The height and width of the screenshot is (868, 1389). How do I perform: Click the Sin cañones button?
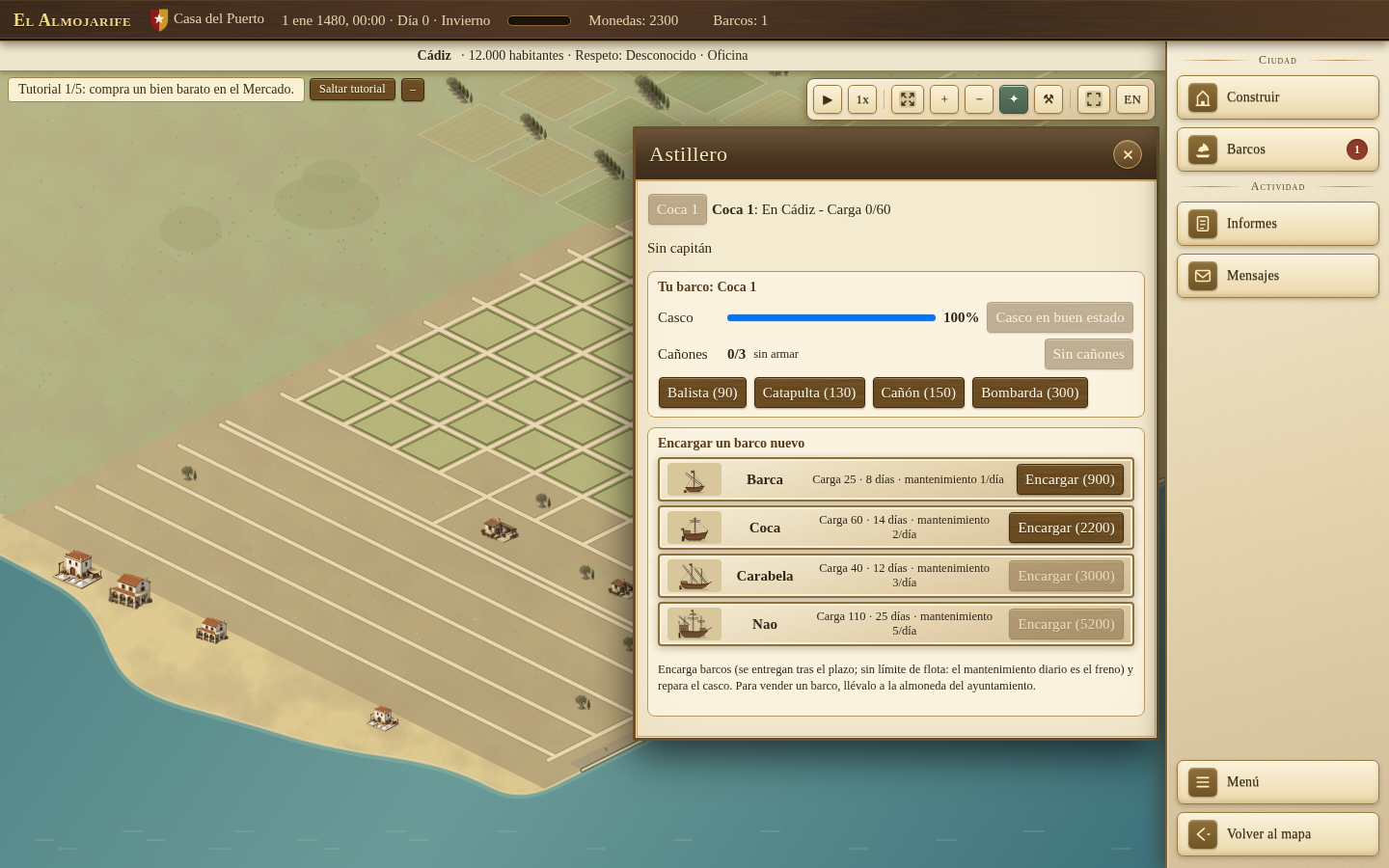1089,354
